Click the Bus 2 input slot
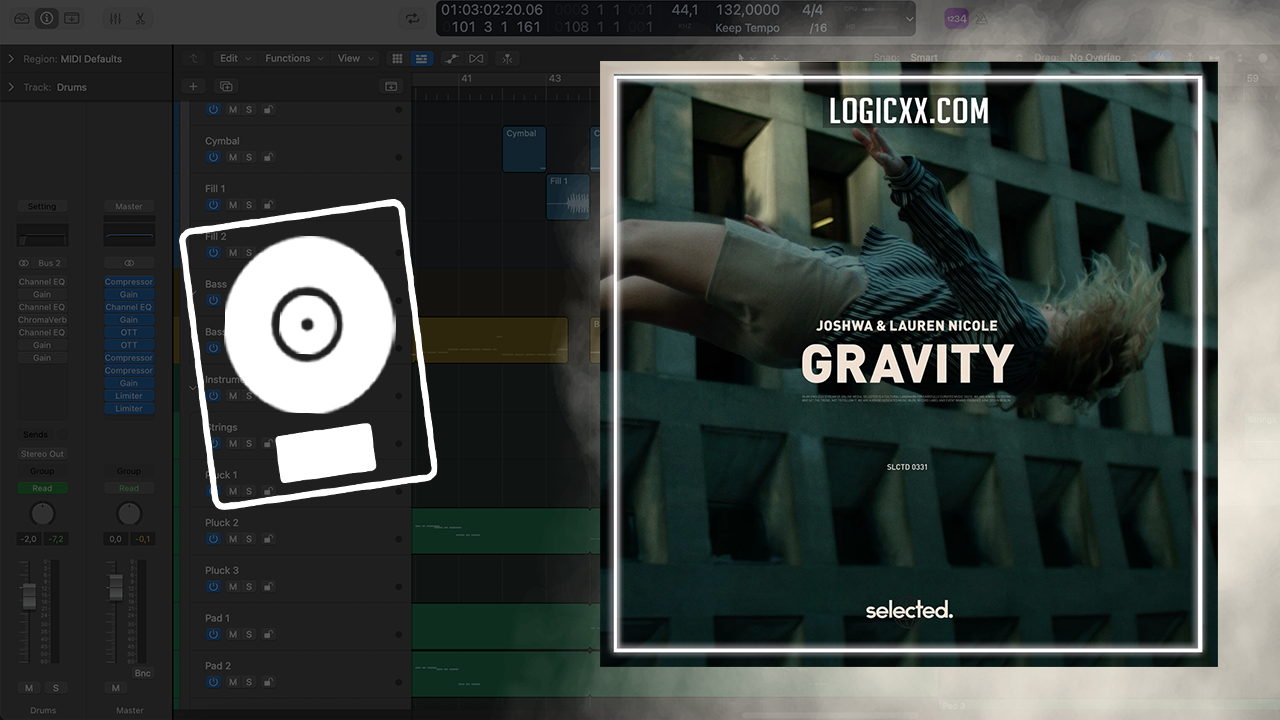 [x=49, y=263]
